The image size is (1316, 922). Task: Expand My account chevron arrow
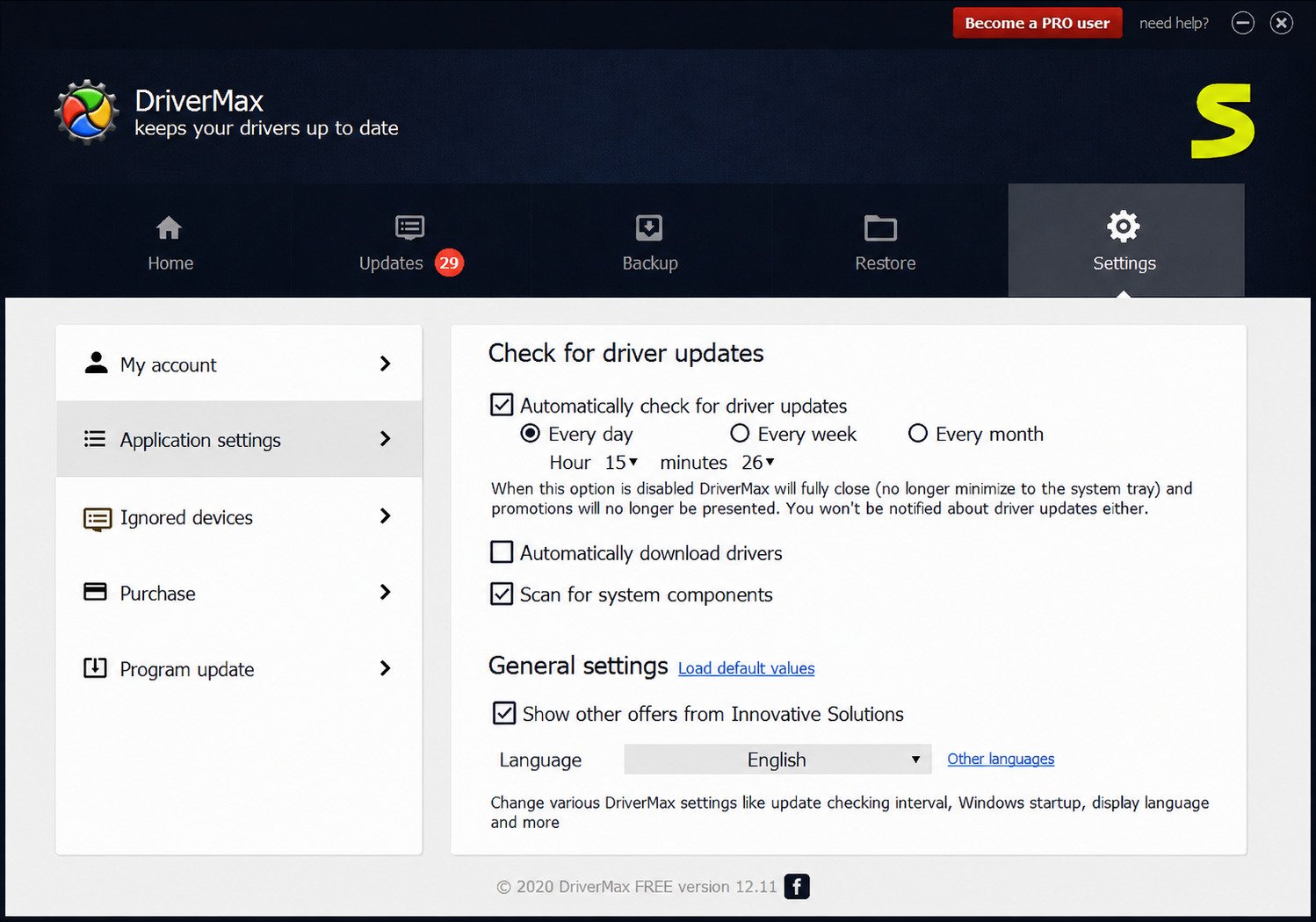(385, 364)
